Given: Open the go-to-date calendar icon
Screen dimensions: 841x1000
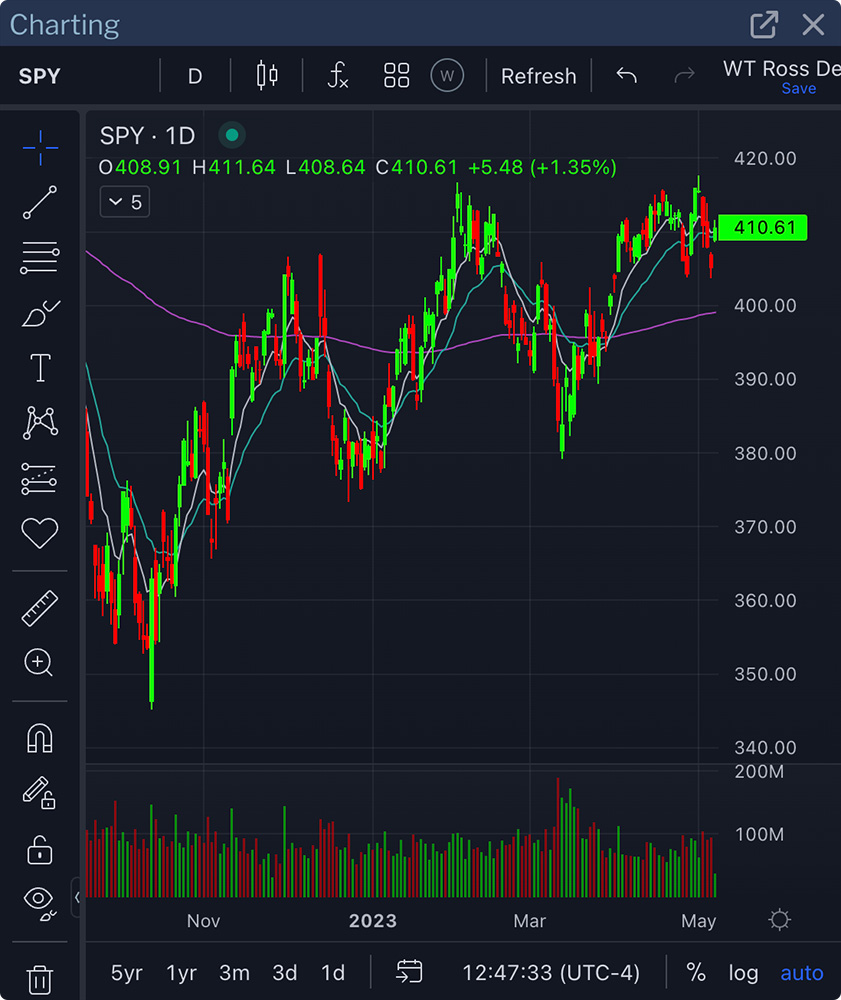Looking at the screenshot, I should [x=409, y=972].
